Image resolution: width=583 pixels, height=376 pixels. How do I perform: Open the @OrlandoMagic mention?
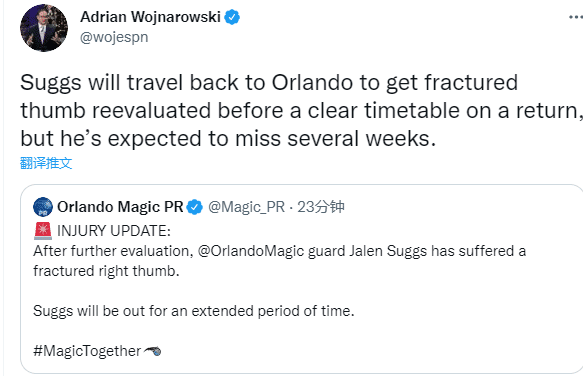[x=271, y=251]
